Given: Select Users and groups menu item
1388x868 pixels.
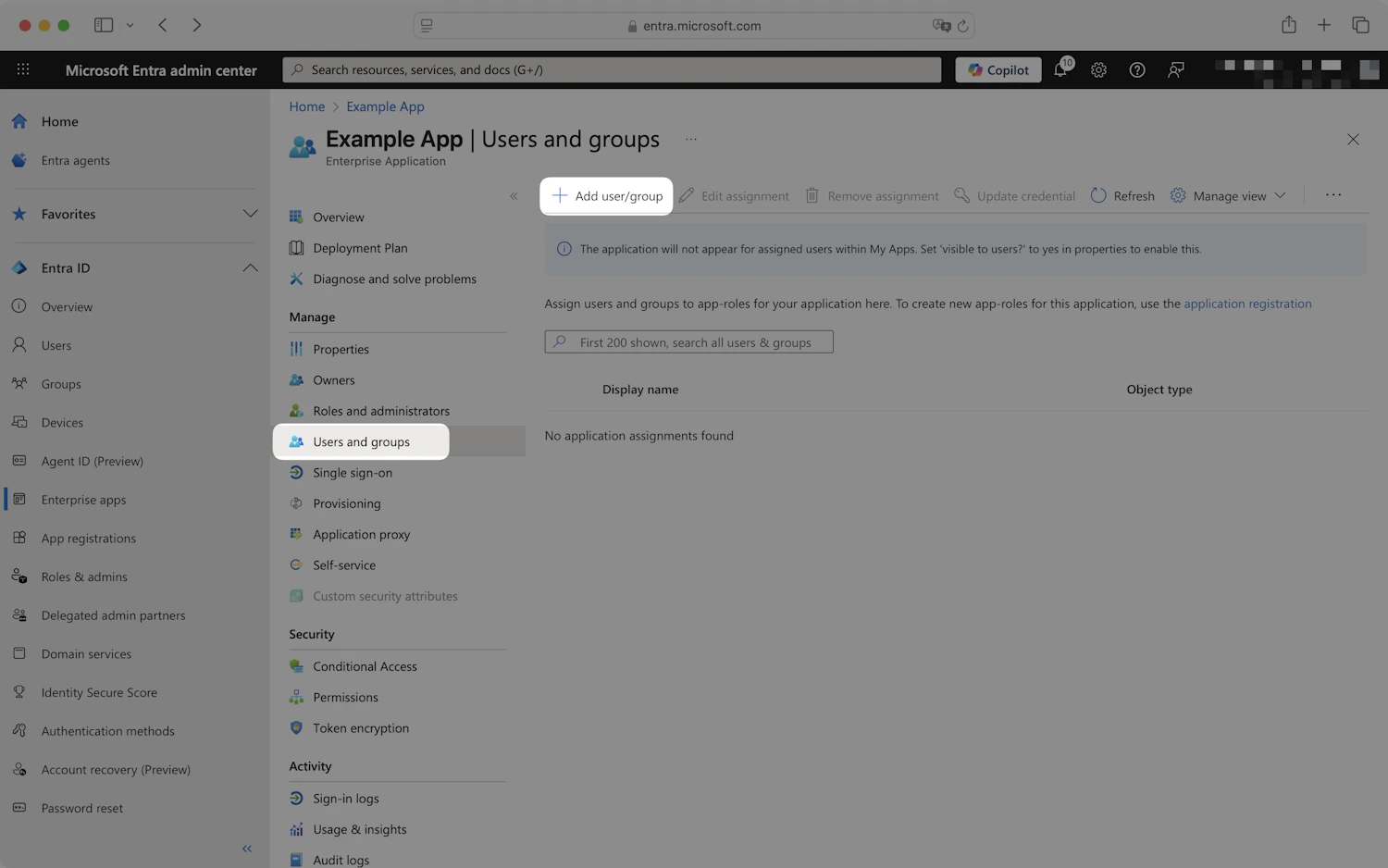Looking at the screenshot, I should 361,441.
